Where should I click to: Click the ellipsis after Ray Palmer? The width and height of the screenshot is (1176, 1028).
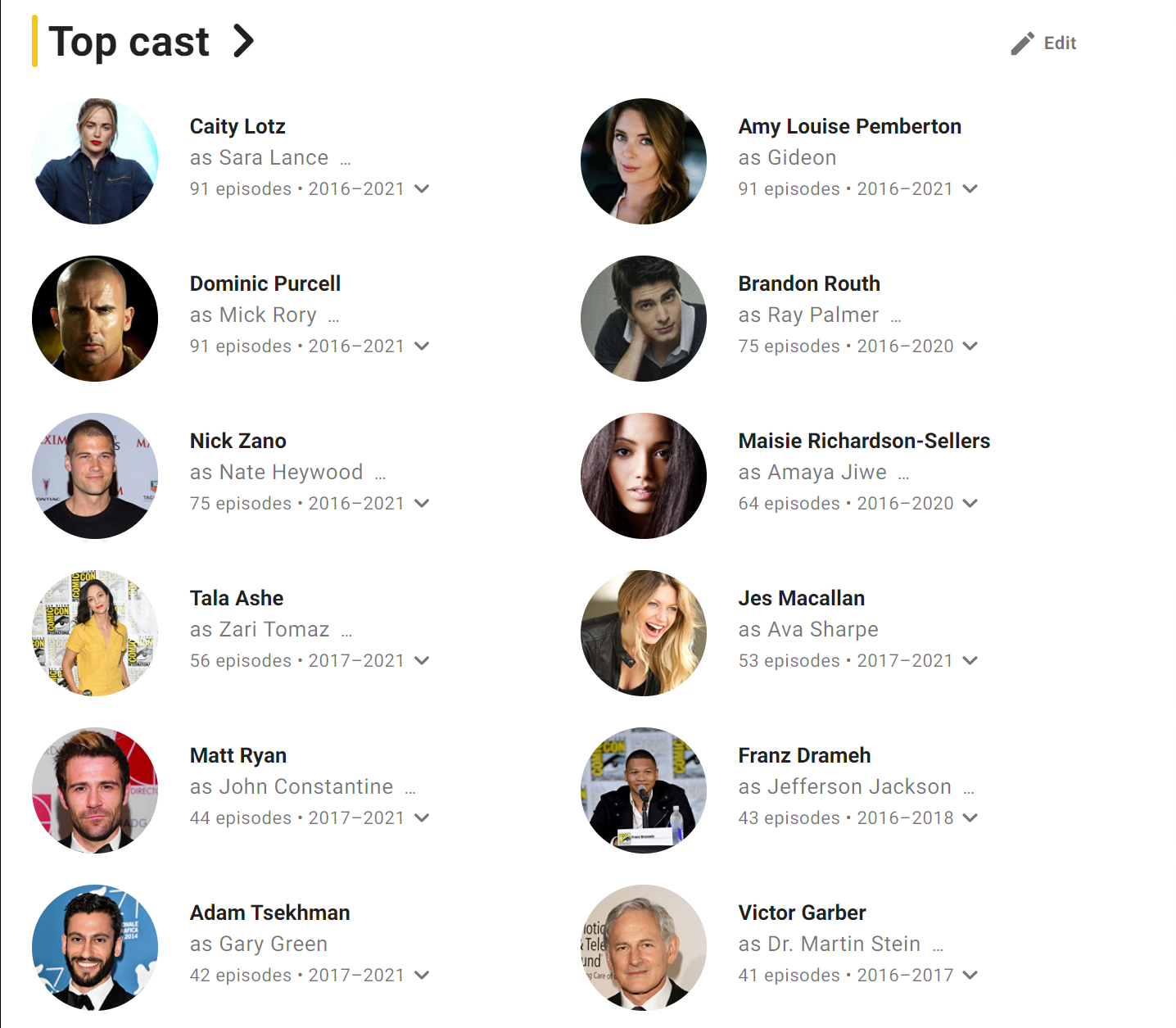896,315
